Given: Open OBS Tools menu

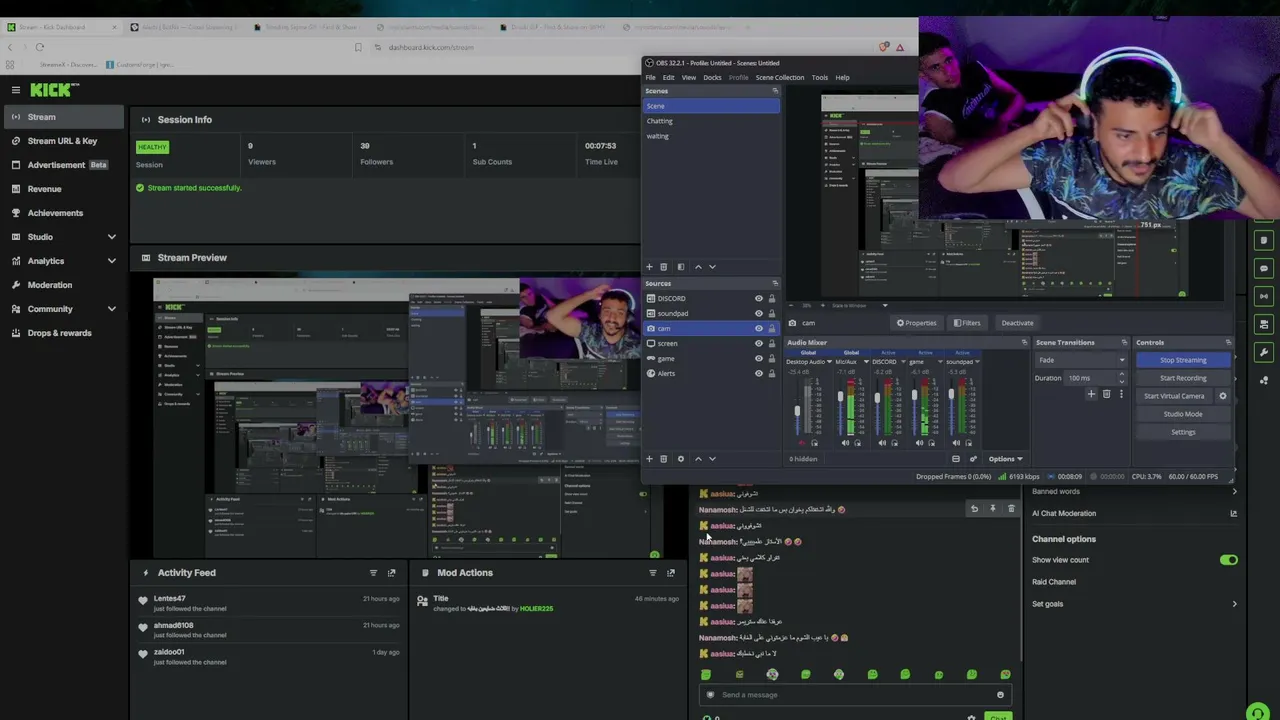Looking at the screenshot, I should (820, 78).
